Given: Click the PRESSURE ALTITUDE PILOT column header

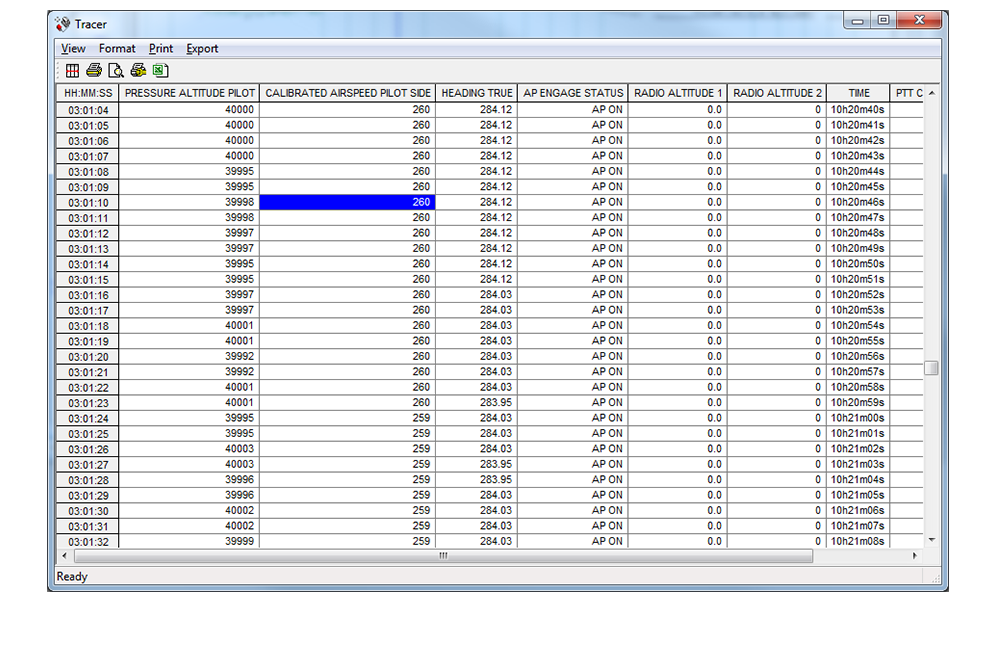Looking at the screenshot, I should click(189, 93).
